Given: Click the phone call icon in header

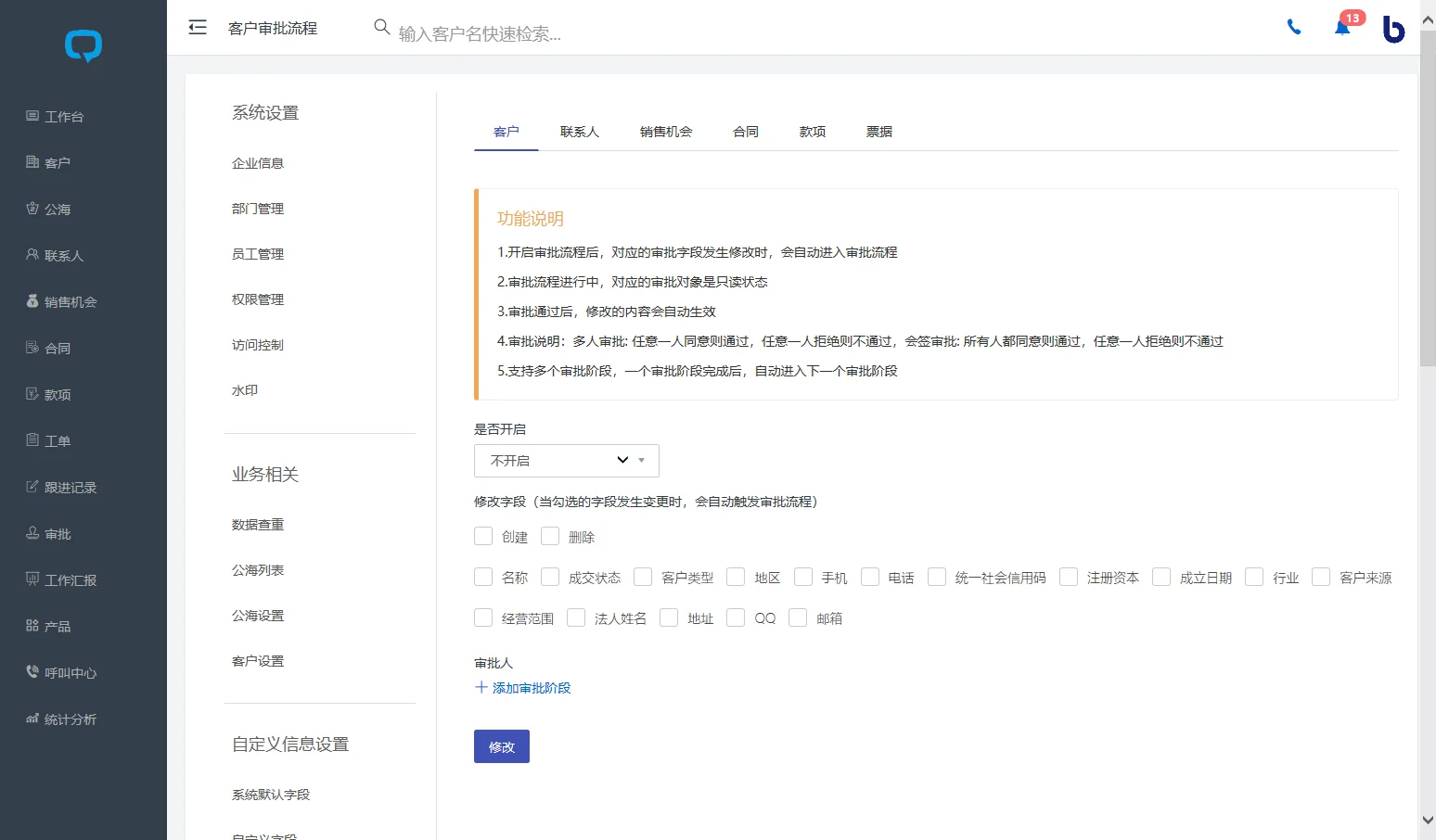Looking at the screenshot, I should click(1294, 28).
